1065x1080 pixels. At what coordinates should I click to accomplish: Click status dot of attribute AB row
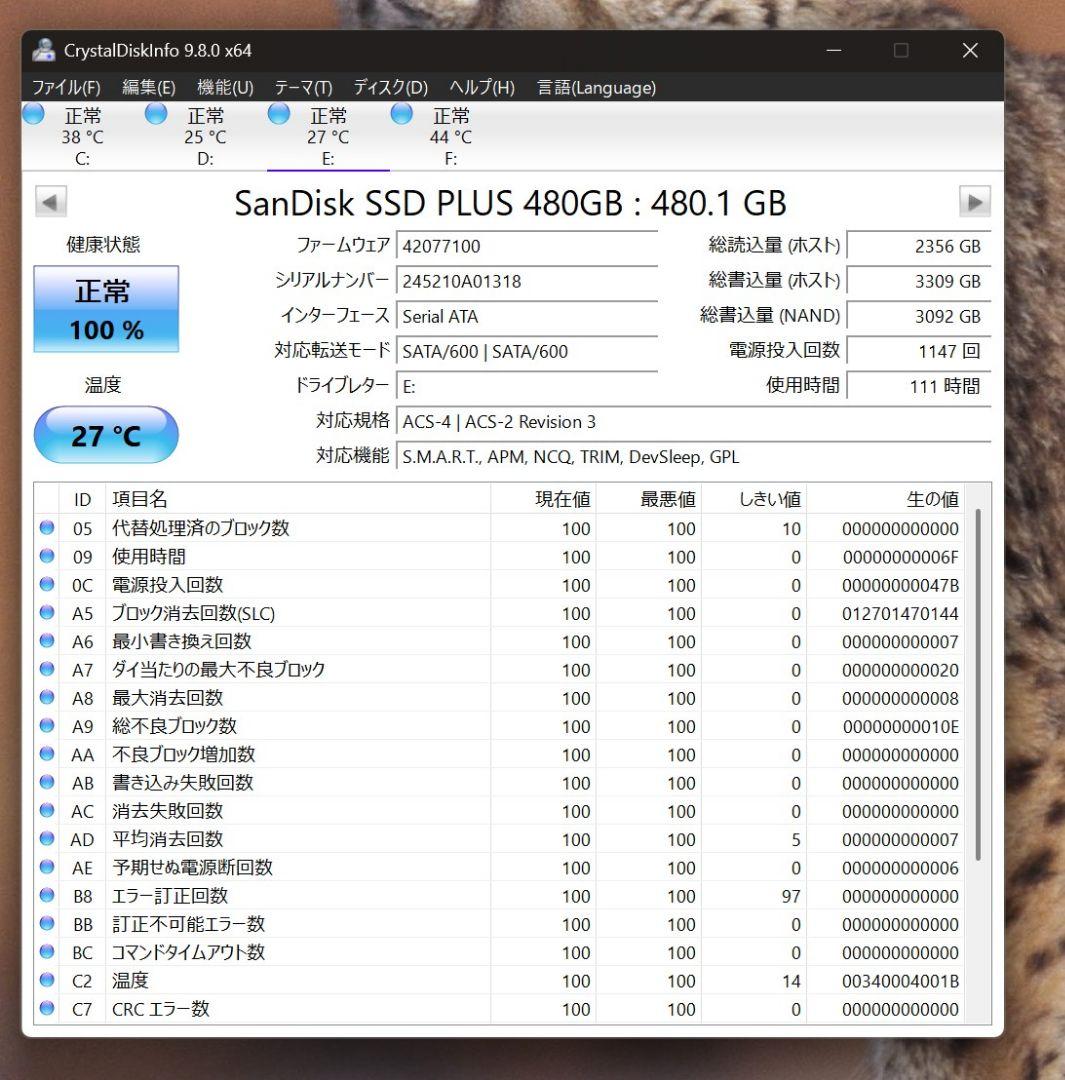tap(47, 782)
